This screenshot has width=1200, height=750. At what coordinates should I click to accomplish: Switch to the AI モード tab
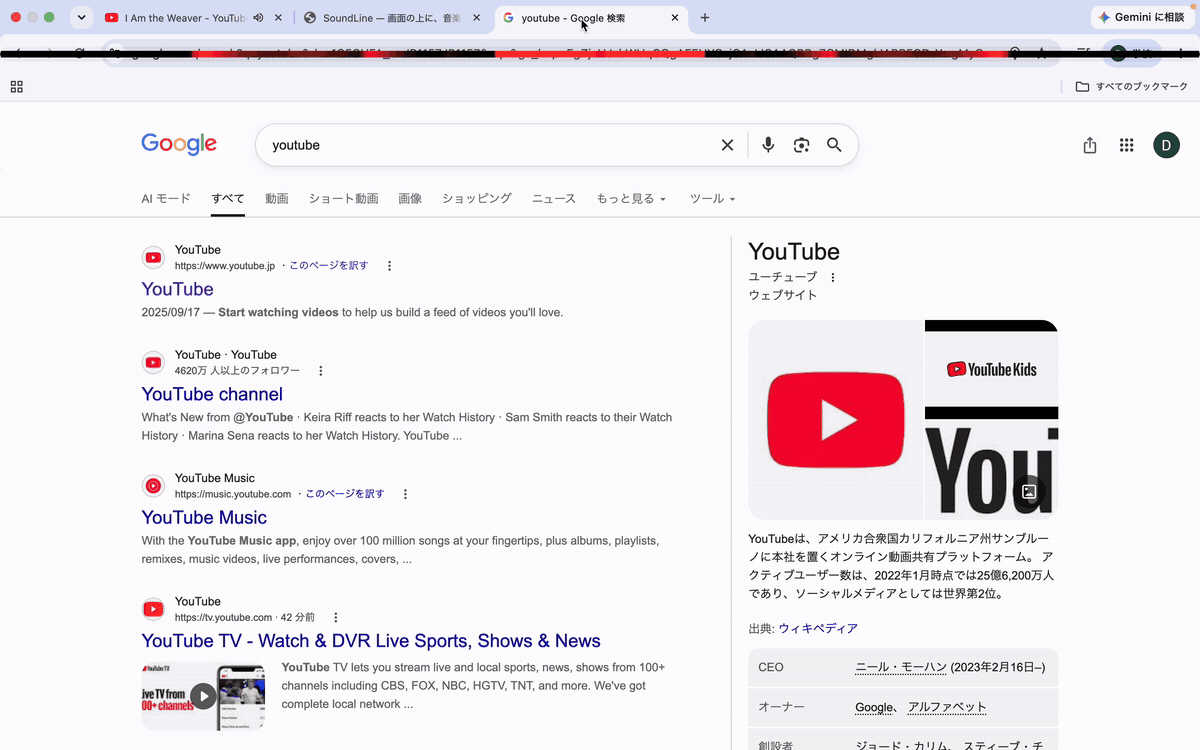[x=166, y=199]
